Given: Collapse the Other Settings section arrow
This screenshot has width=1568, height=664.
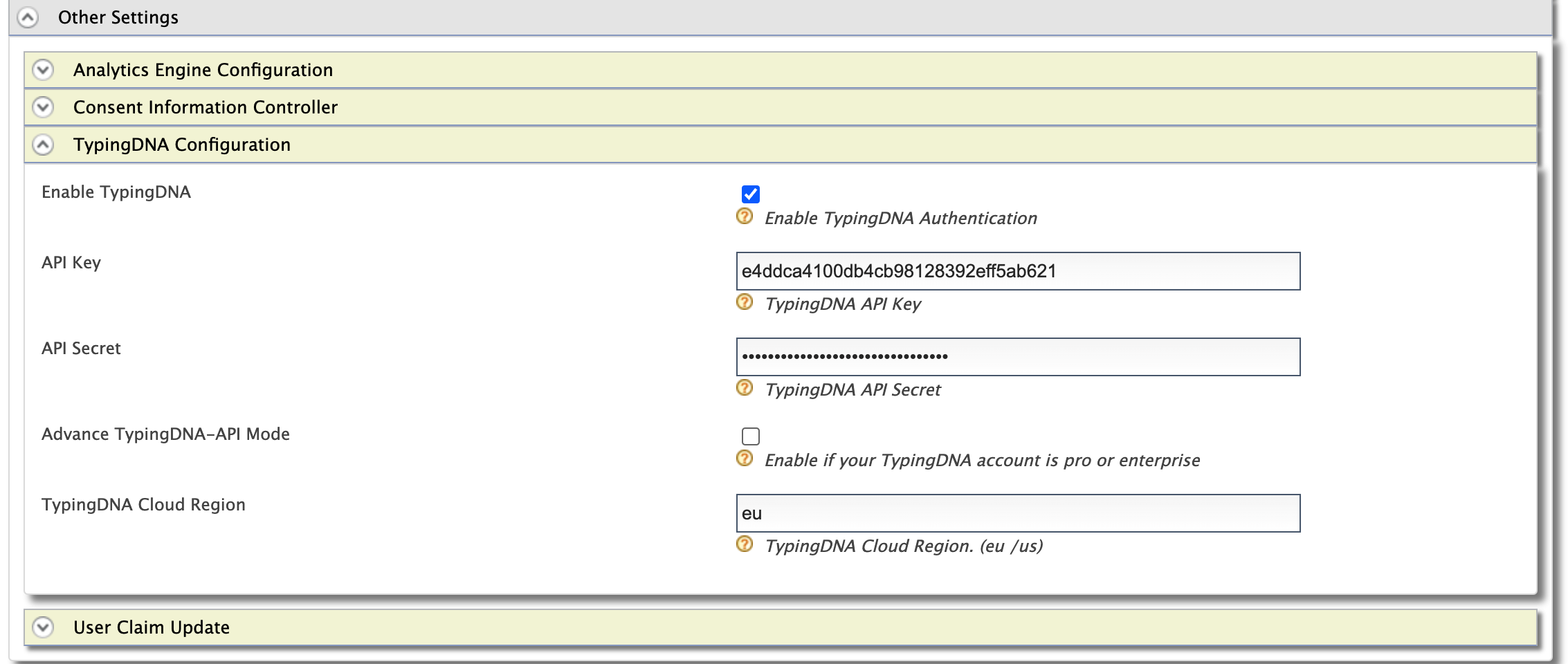Looking at the screenshot, I should pyautogui.click(x=28, y=17).
